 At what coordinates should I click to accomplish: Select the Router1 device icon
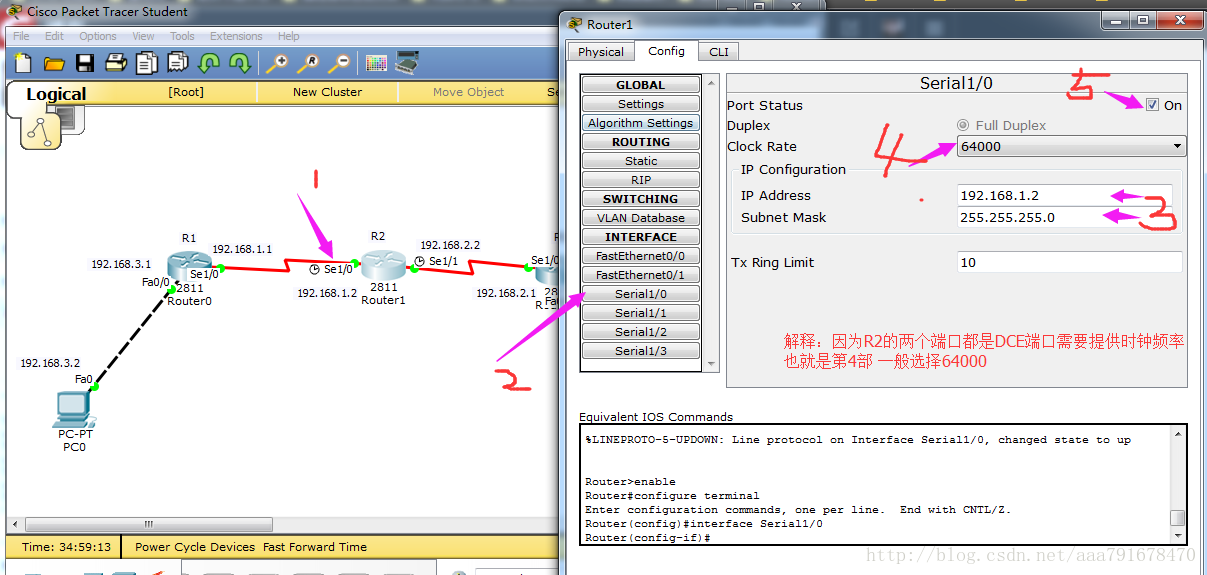(382, 265)
